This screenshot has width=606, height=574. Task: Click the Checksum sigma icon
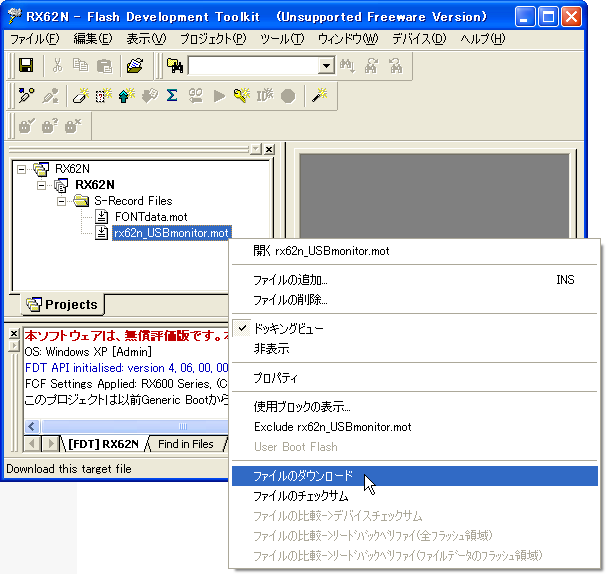click(172, 95)
